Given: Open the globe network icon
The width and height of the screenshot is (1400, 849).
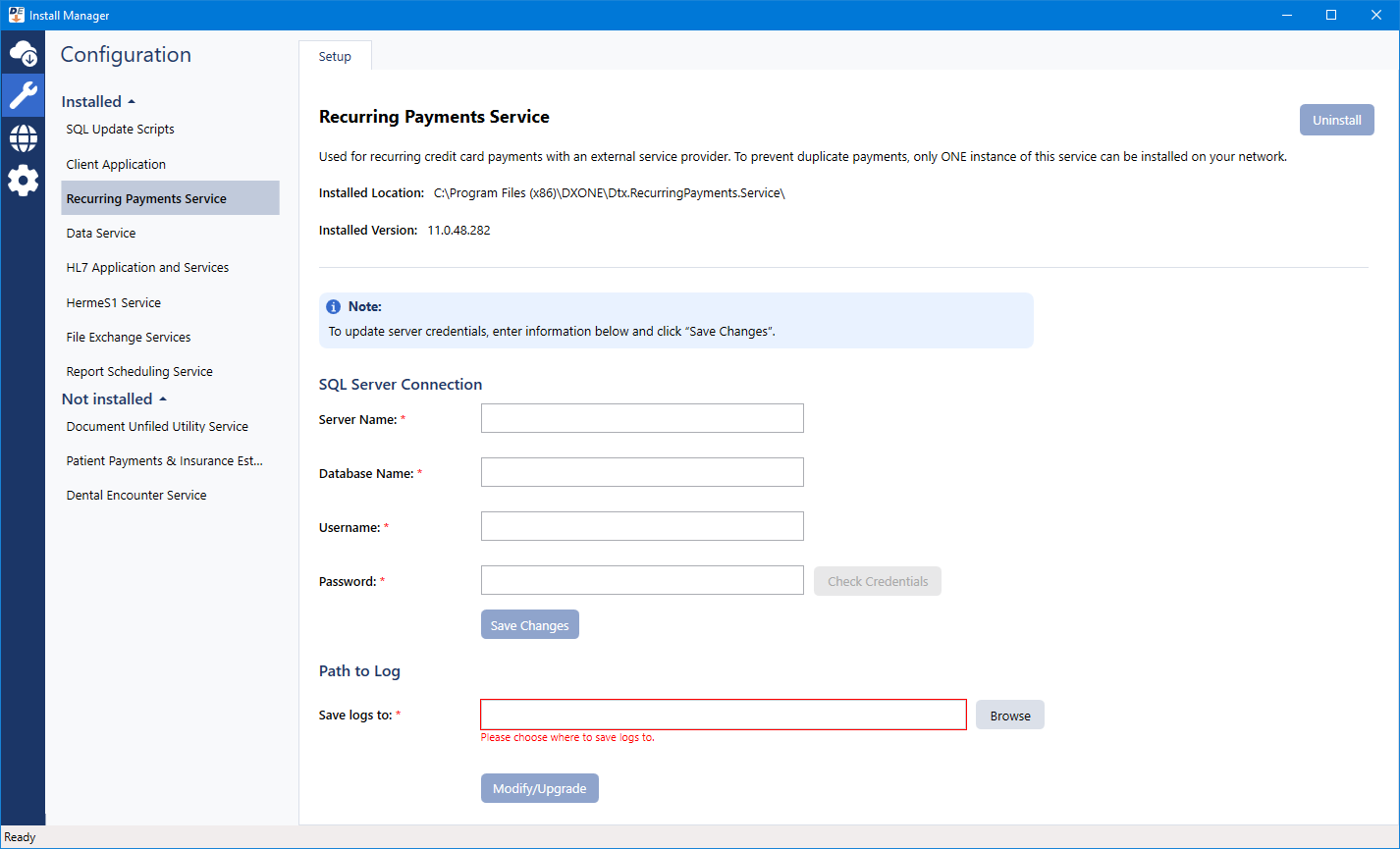Looking at the screenshot, I should coord(23,138).
